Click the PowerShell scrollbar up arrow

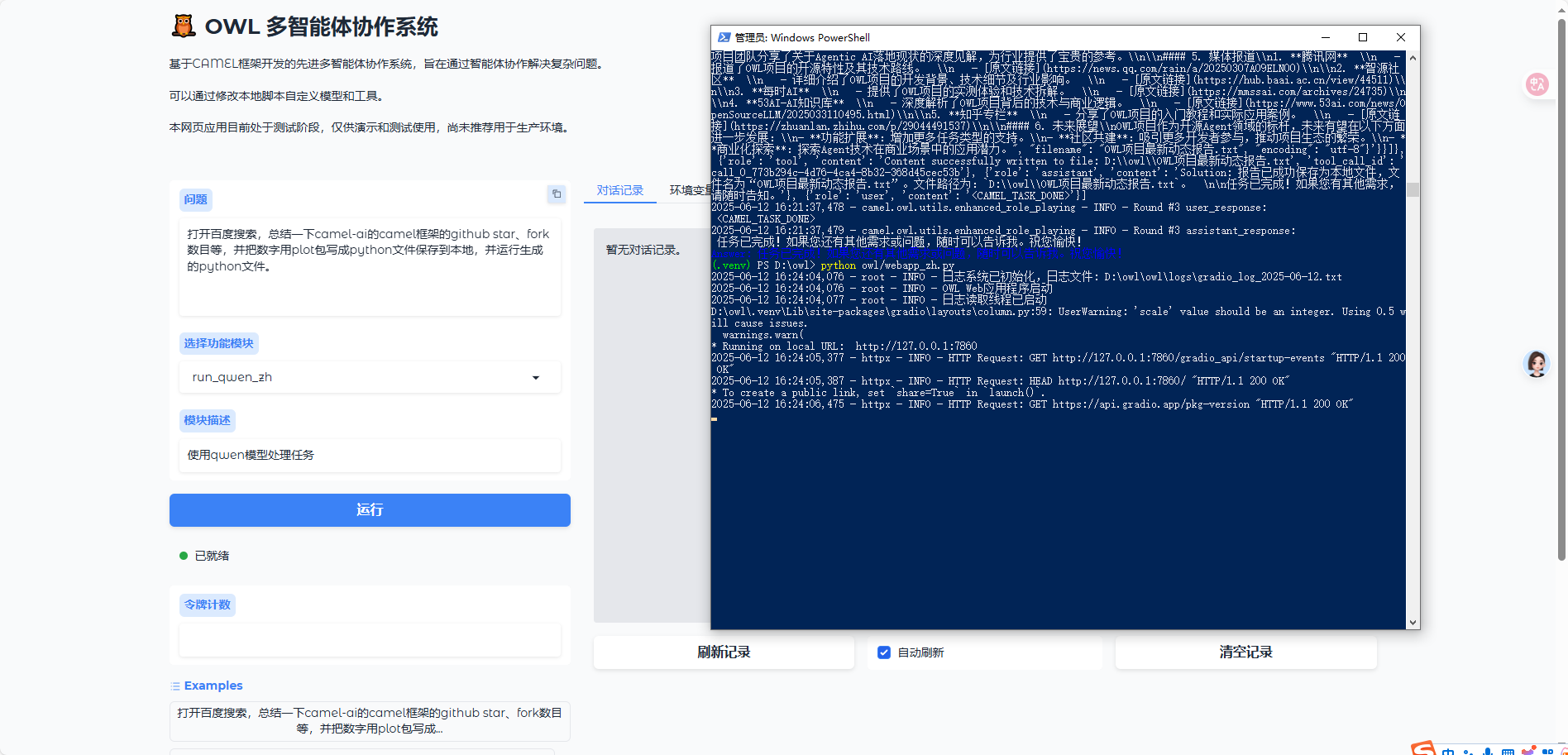[1413, 58]
